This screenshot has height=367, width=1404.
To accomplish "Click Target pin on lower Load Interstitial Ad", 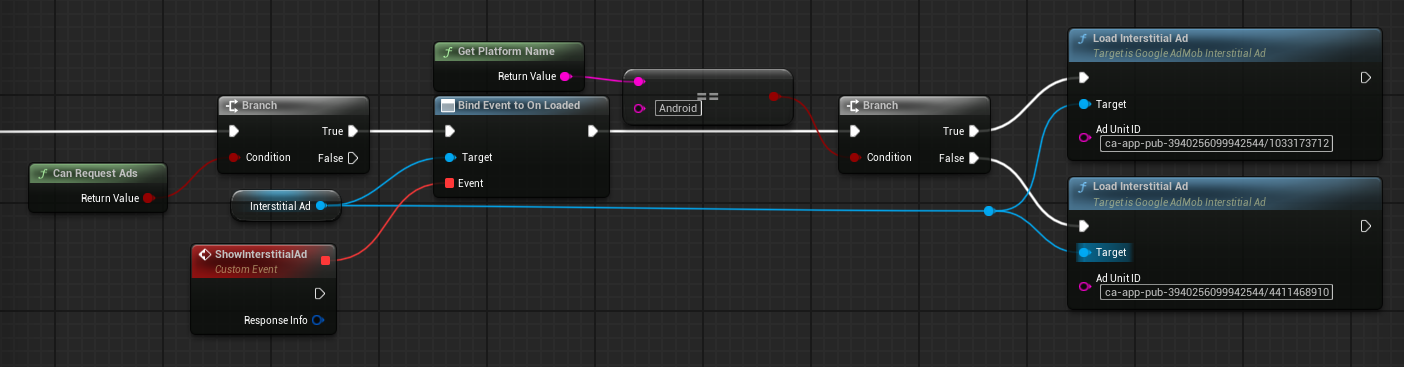I will (x=1085, y=252).
